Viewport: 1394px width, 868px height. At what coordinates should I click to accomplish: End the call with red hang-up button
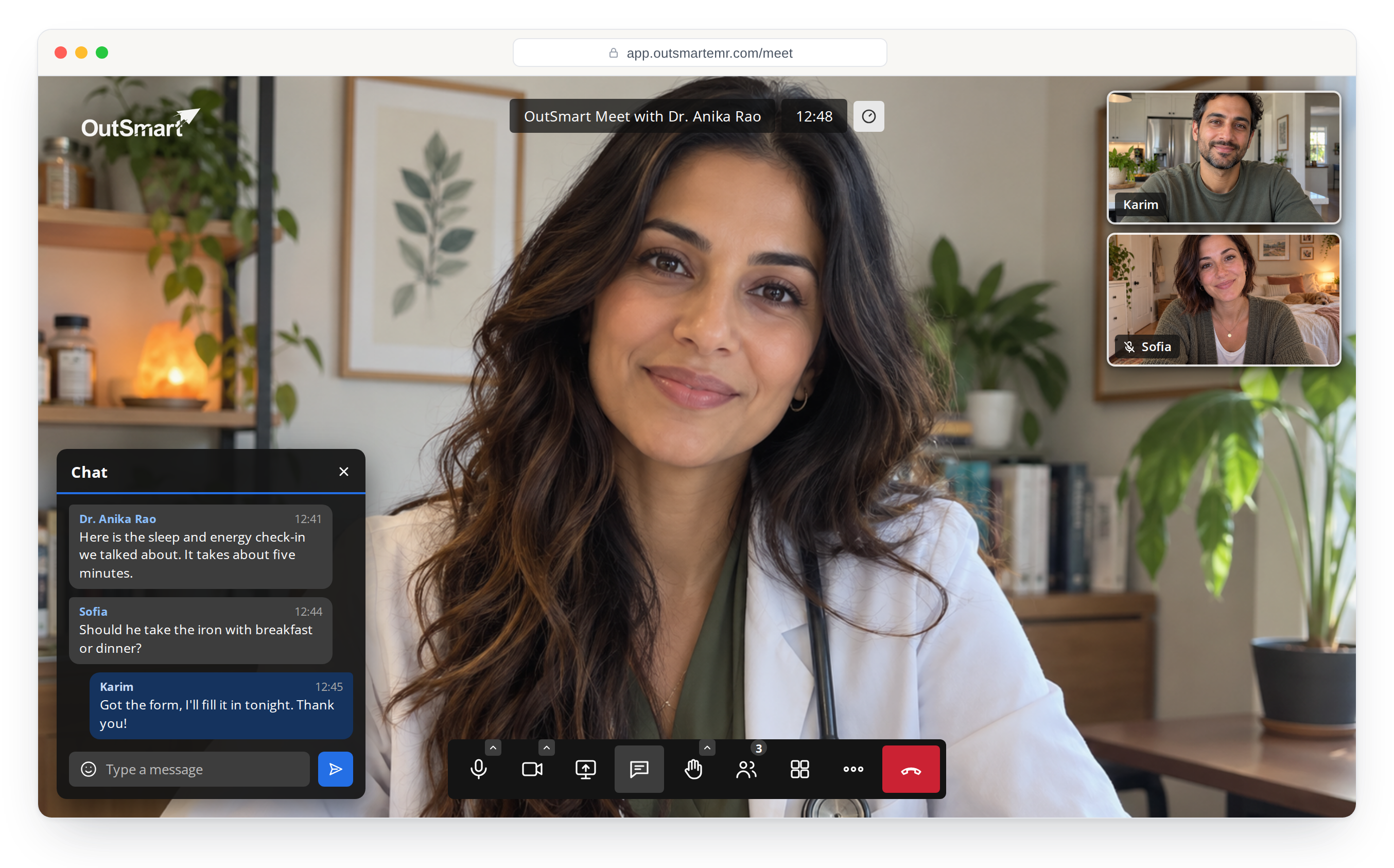(911, 769)
